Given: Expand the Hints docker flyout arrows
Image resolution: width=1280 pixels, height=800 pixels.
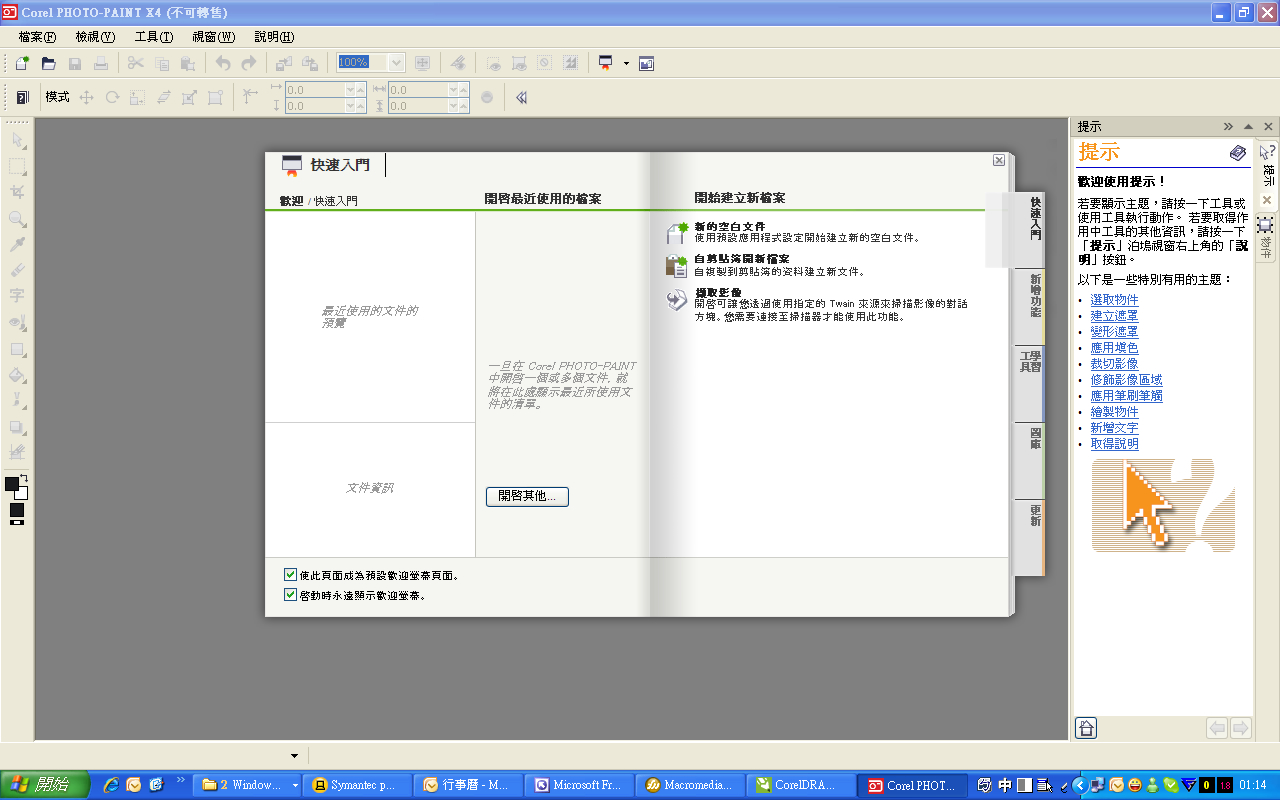Looking at the screenshot, I should [1228, 127].
